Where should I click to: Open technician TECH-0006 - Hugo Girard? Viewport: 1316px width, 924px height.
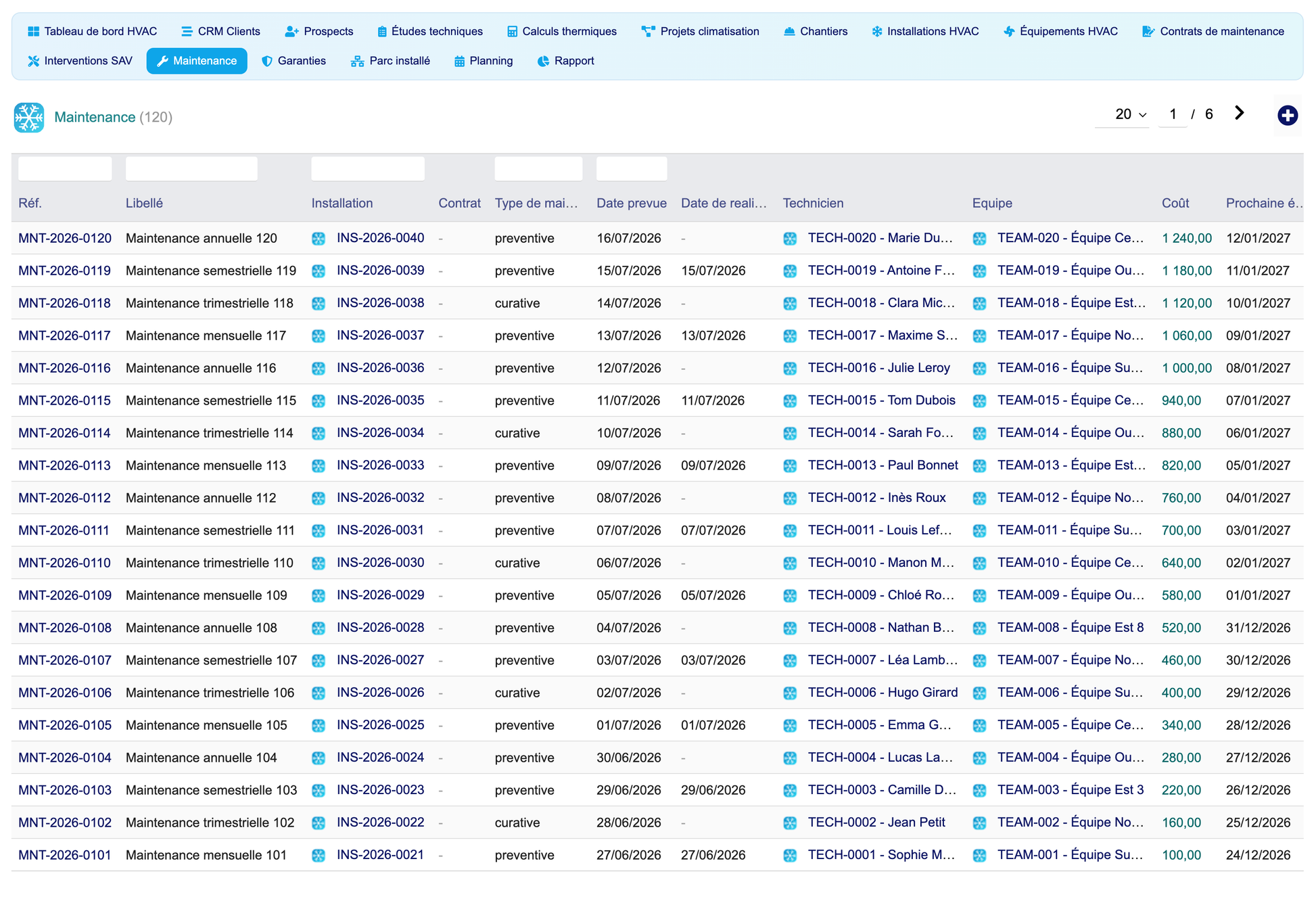click(x=883, y=693)
